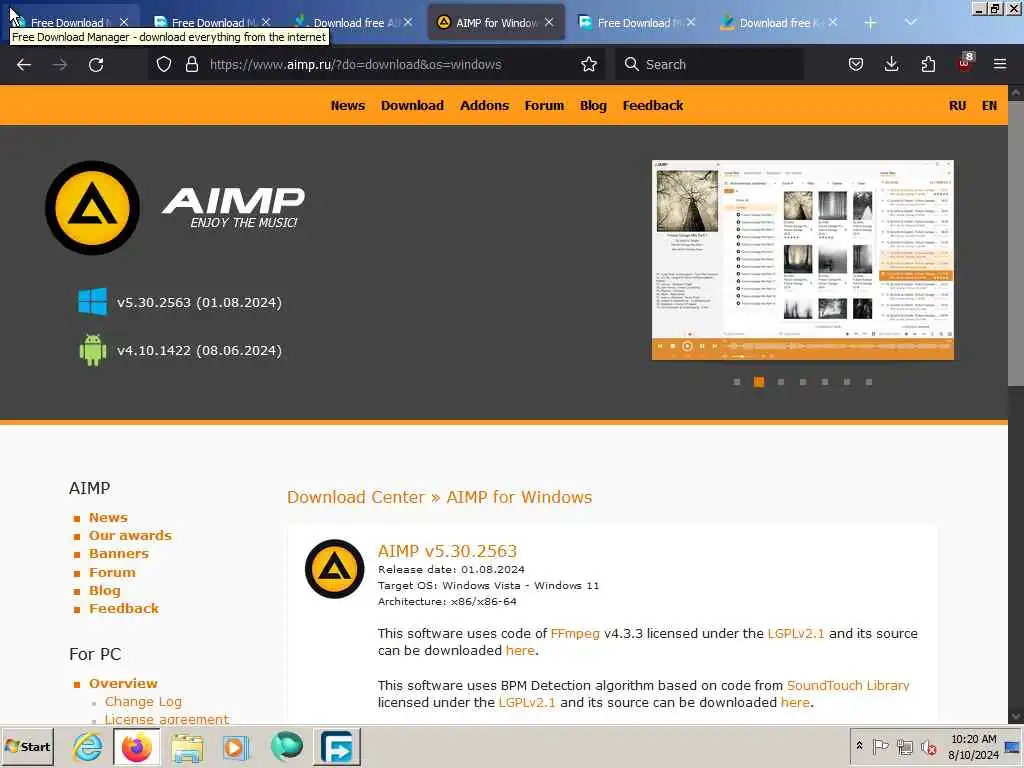Open the SoundTouch Library link
This screenshot has width=1024, height=768.
tap(848, 686)
